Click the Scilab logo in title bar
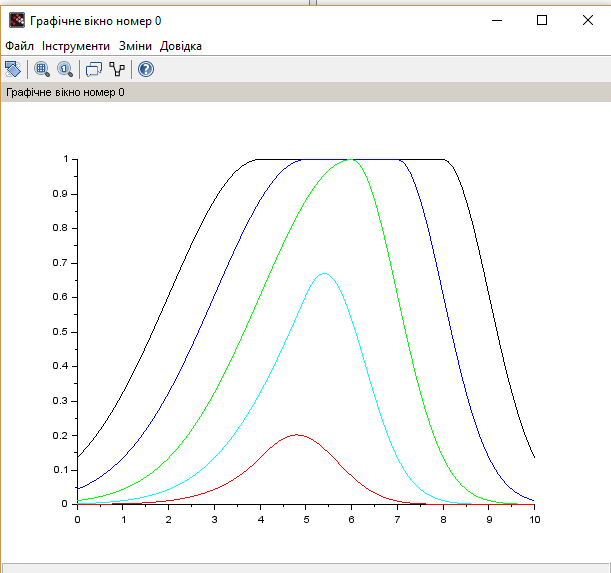Image resolution: width=611 pixels, height=573 pixels. point(17,20)
